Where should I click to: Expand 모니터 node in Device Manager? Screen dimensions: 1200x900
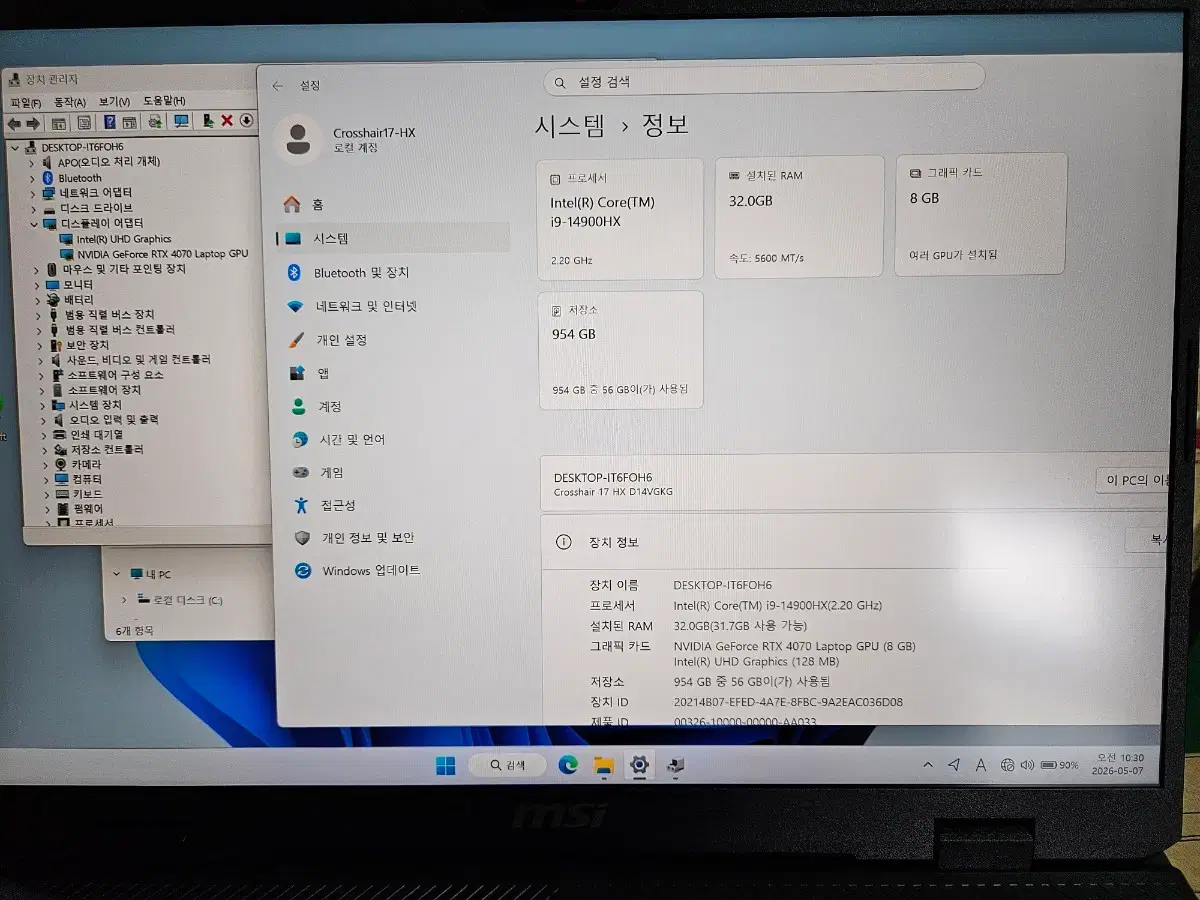click(x=39, y=285)
